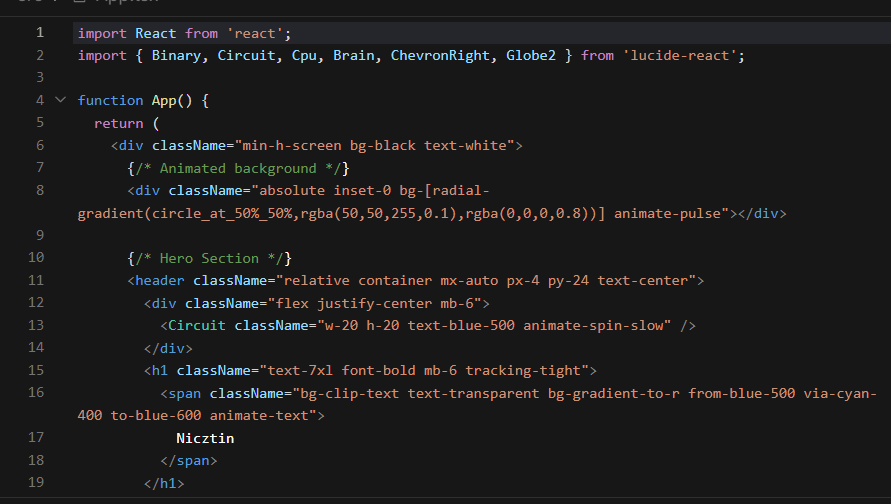The height and width of the screenshot is (504, 891).
Task: Click line number 1 in the gutter
Action: pyautogui.click(x=40, y=32)
